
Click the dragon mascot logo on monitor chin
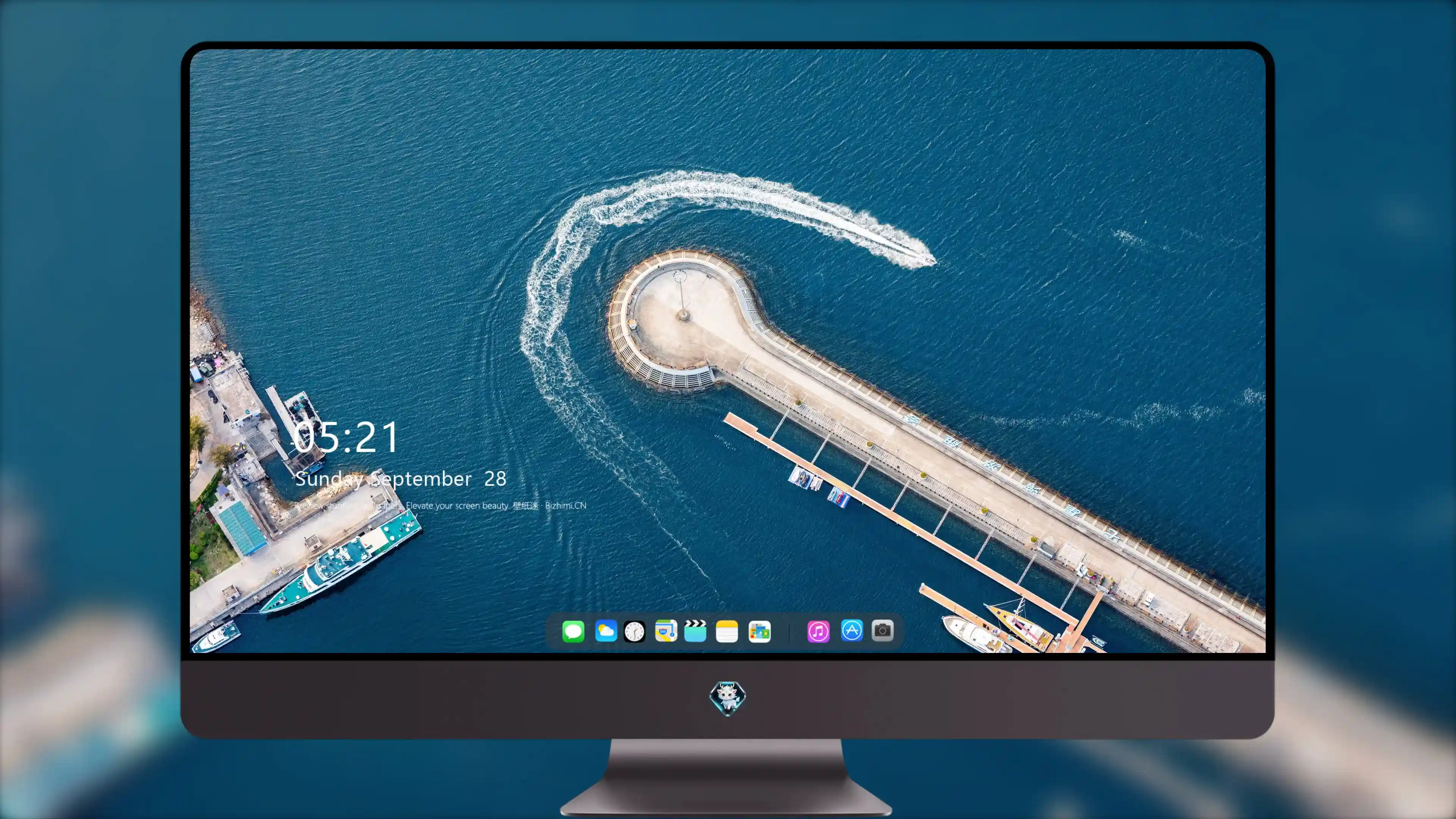[728, 698]
